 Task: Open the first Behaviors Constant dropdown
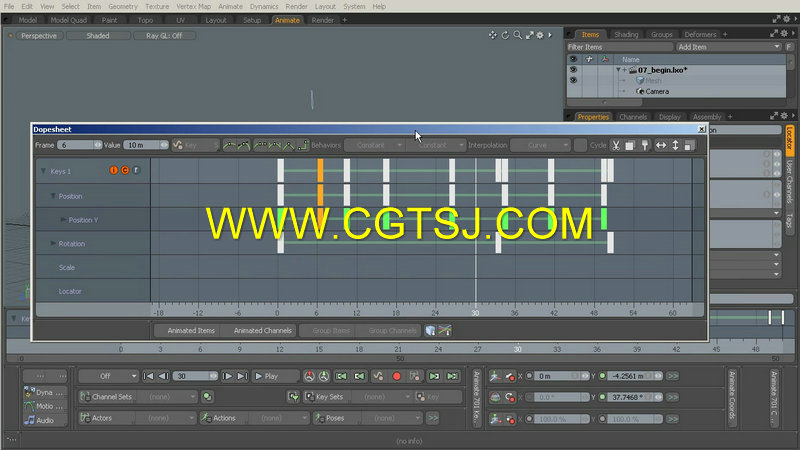point(374,145)
